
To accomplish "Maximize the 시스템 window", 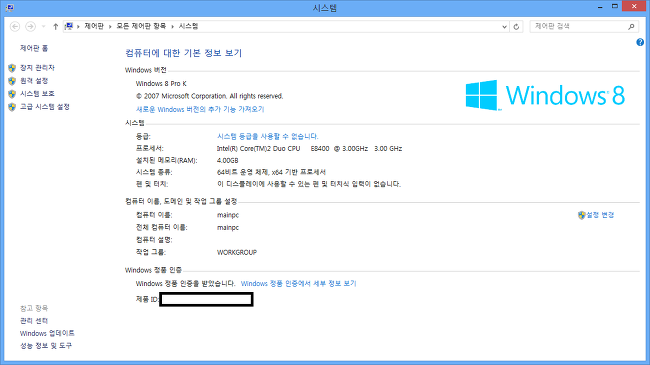I will pyautogui.click(x=615, y=7).
